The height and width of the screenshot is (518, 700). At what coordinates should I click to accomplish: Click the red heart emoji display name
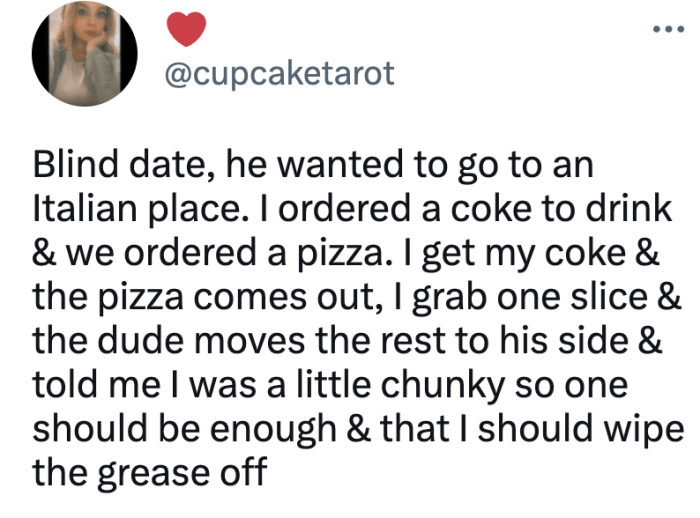pyautogui.click(x=185, y=31)
